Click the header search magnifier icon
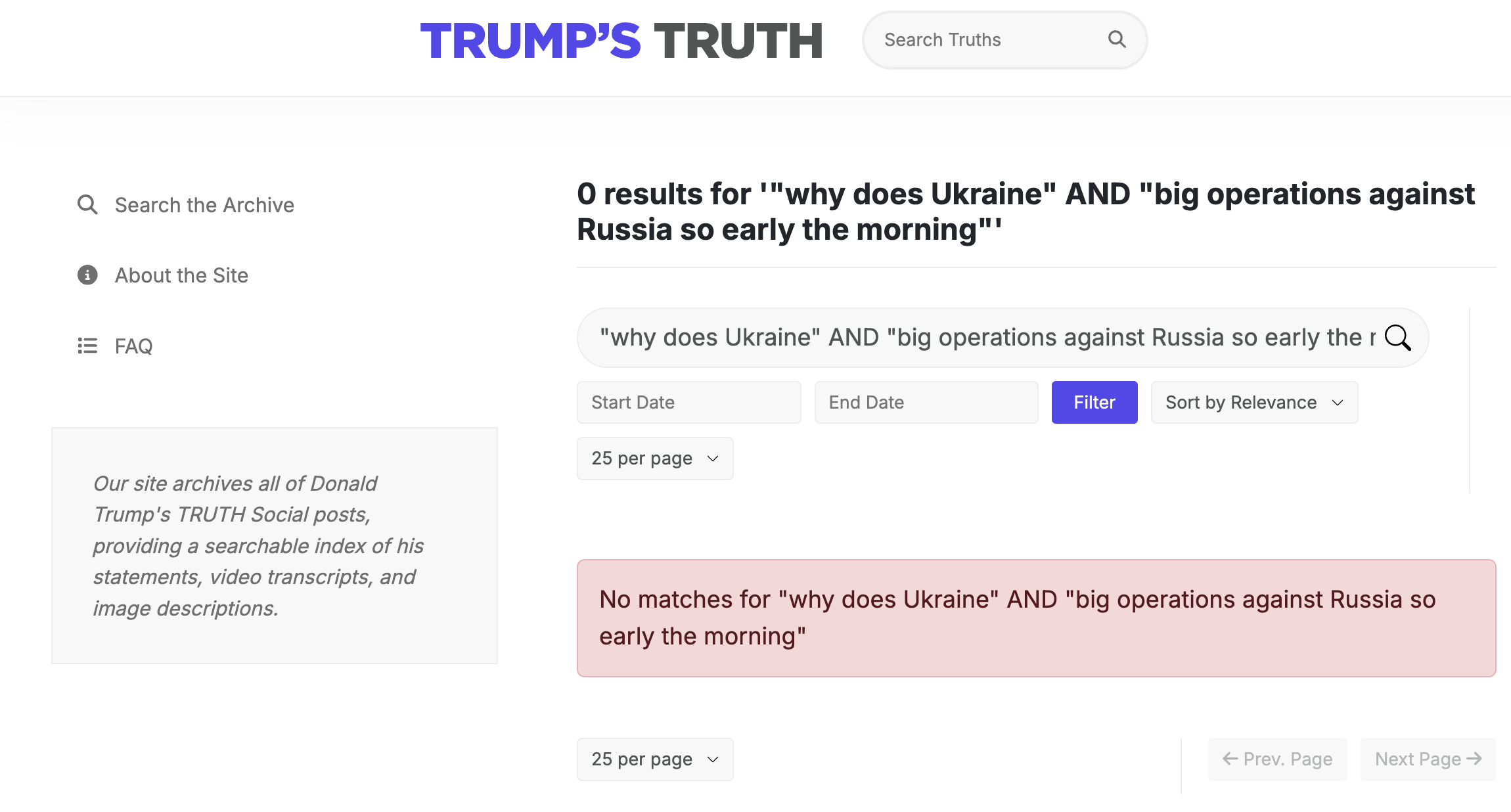The image size is (1511, 812). pos(1117,39)
